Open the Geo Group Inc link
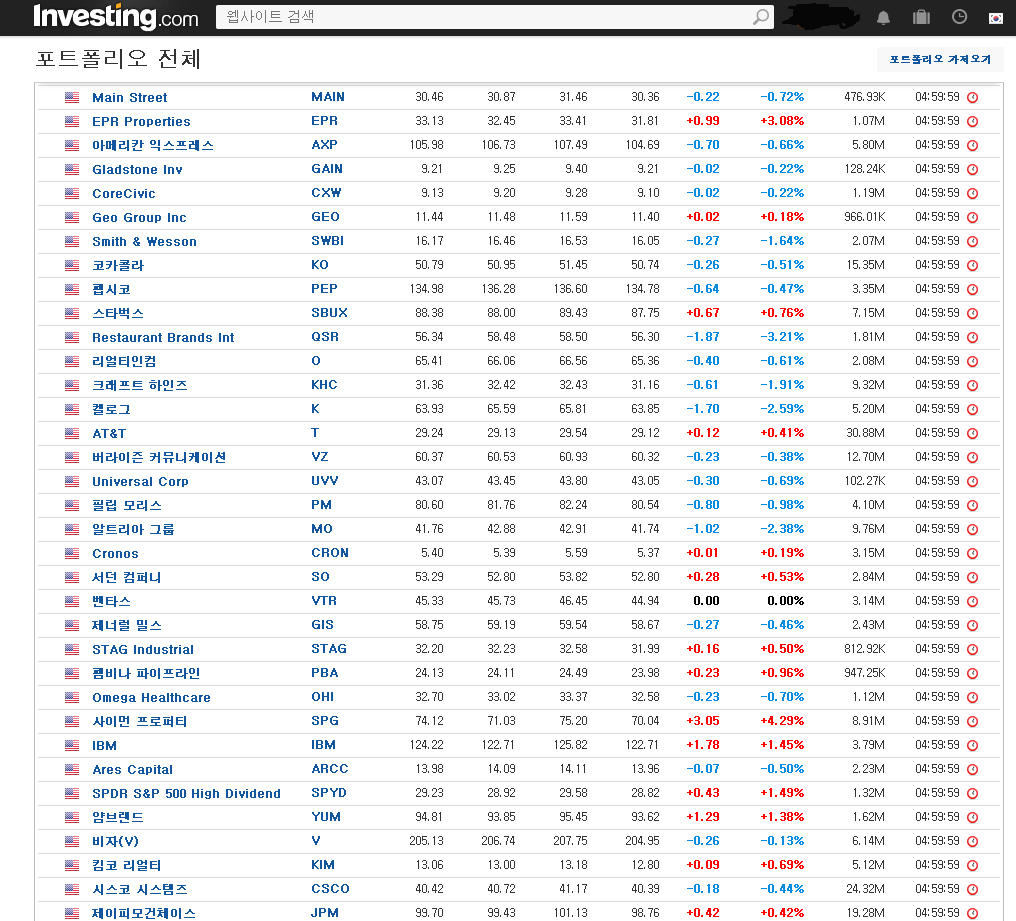This screenshot has height=921, width=1016. click(139, 217)
